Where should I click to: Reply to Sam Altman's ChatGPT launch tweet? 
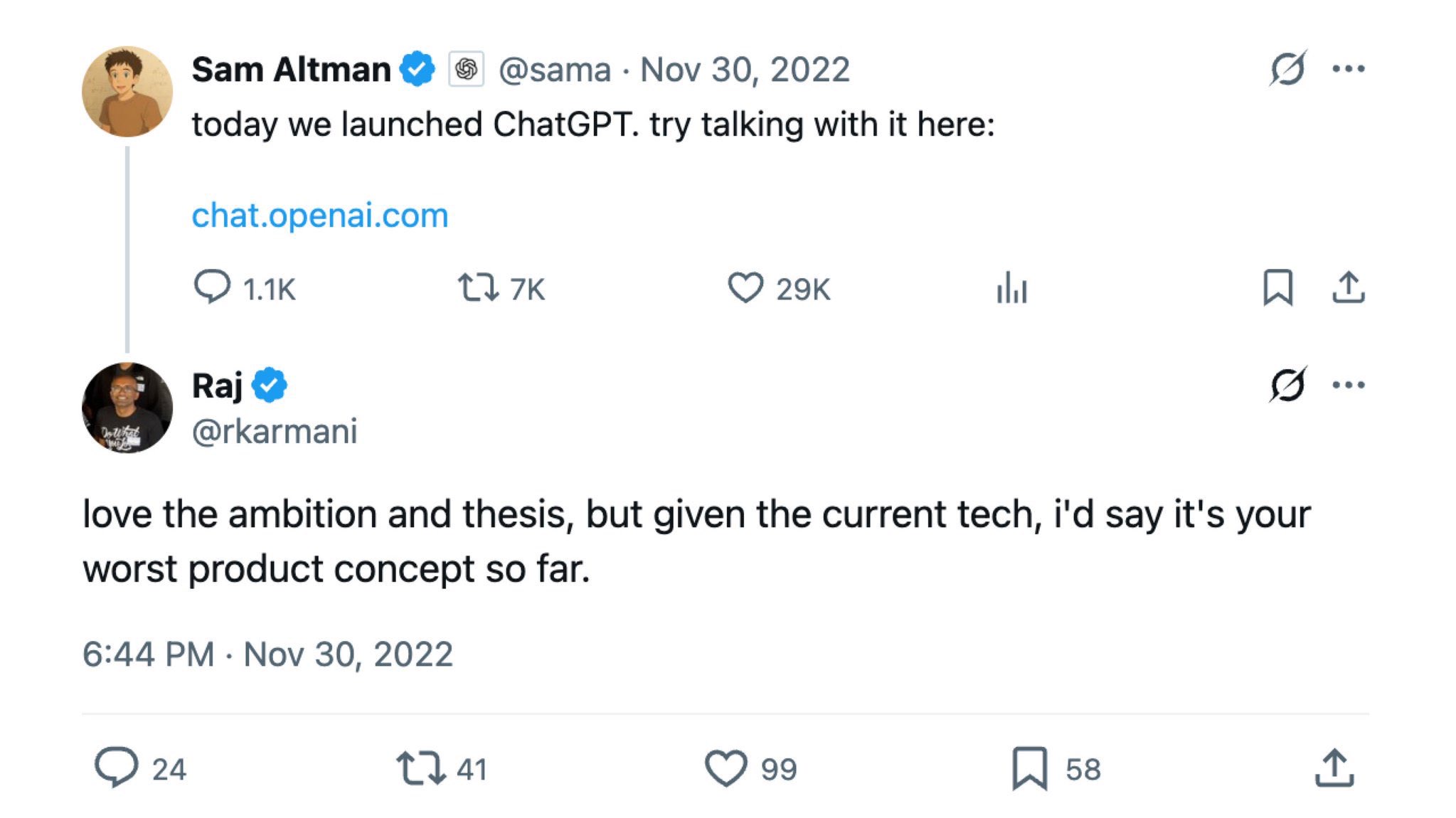[x=212, y=287]
